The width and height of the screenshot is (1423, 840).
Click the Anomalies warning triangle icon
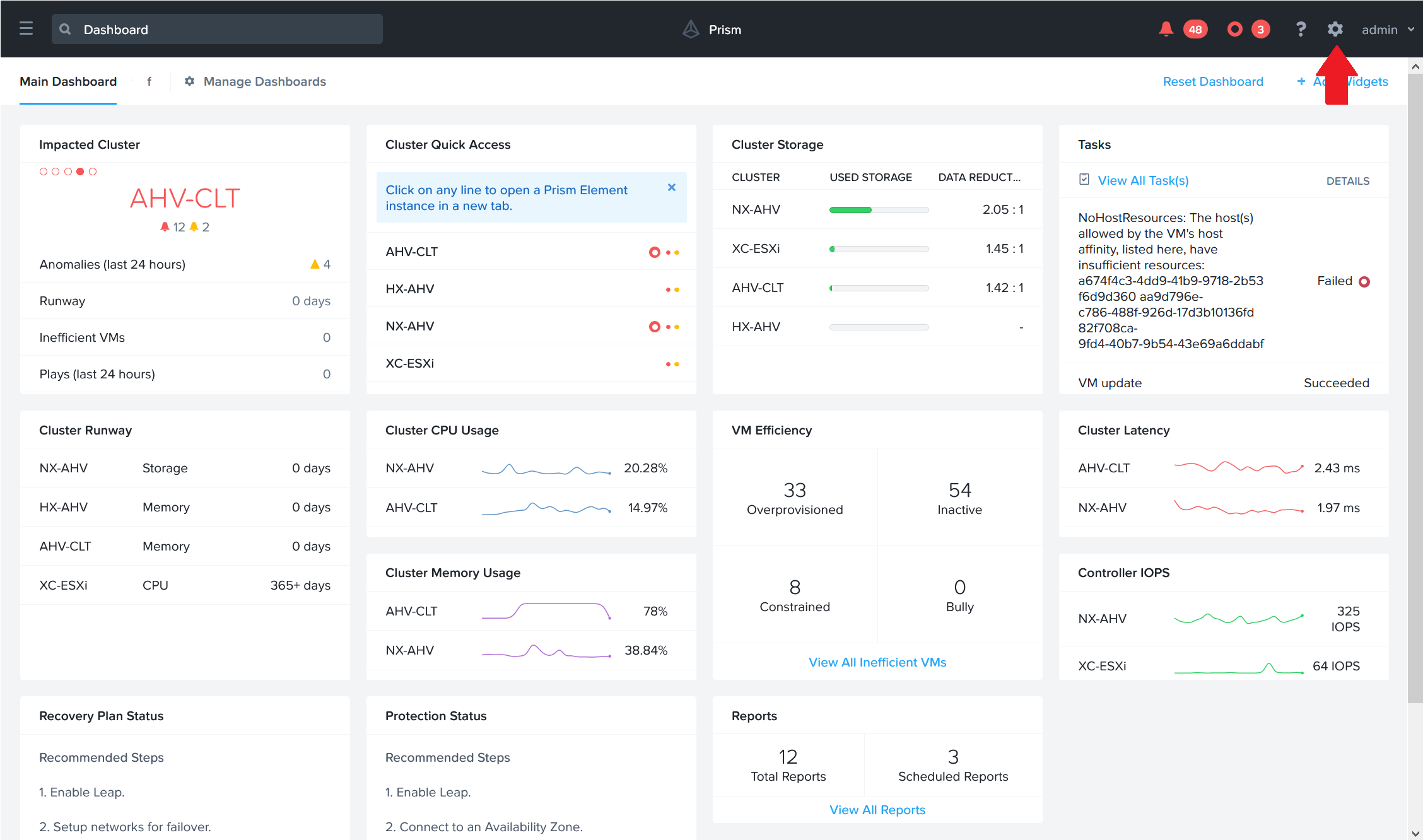coord(315,264)
